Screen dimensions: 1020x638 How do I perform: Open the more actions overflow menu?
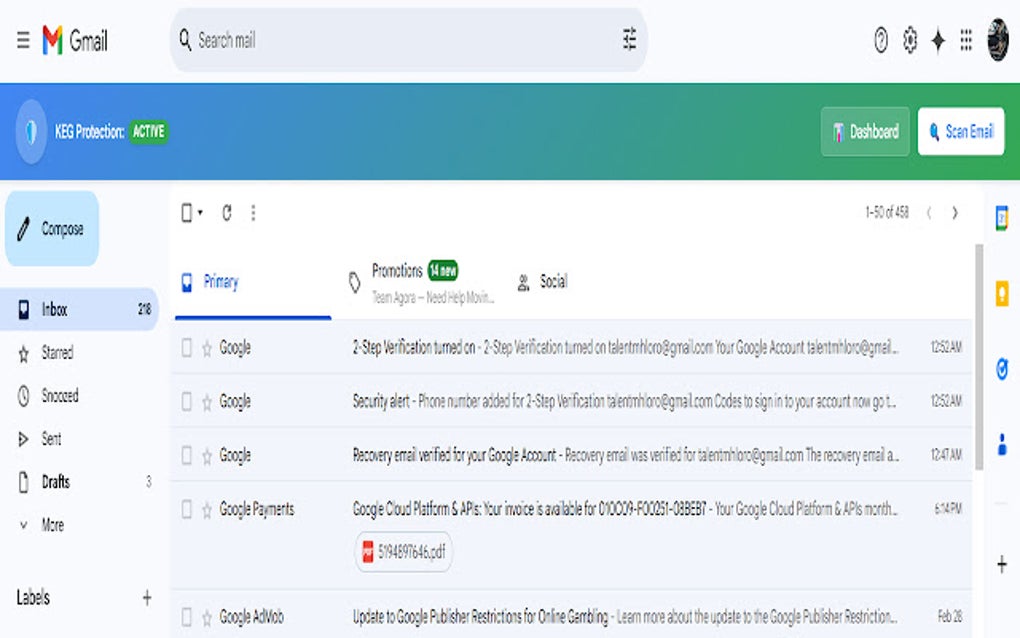point(254,213)
